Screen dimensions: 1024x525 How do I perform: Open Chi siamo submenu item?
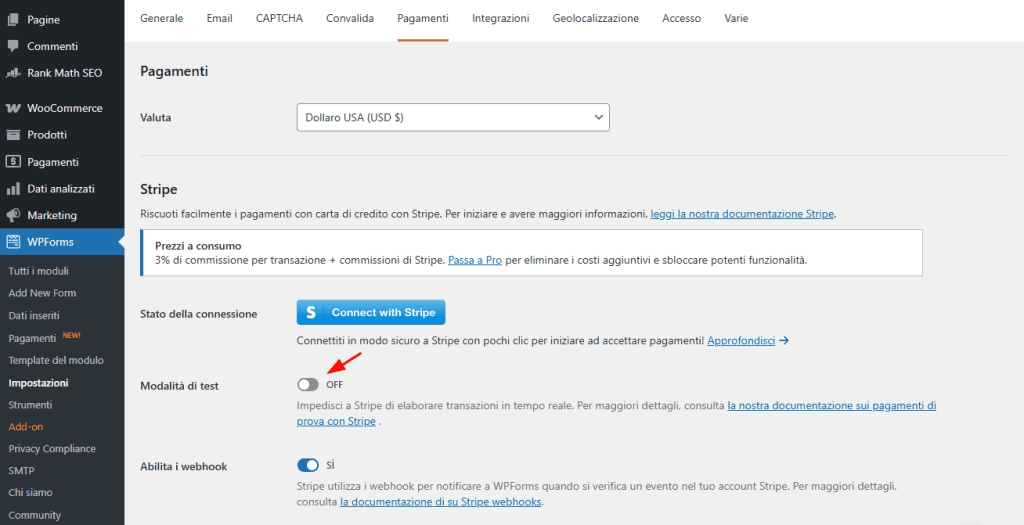coord(30,493)
